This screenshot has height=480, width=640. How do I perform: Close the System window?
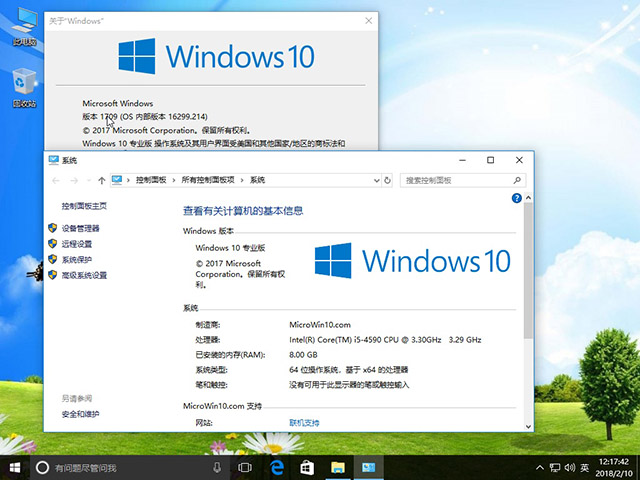[519, 160]
